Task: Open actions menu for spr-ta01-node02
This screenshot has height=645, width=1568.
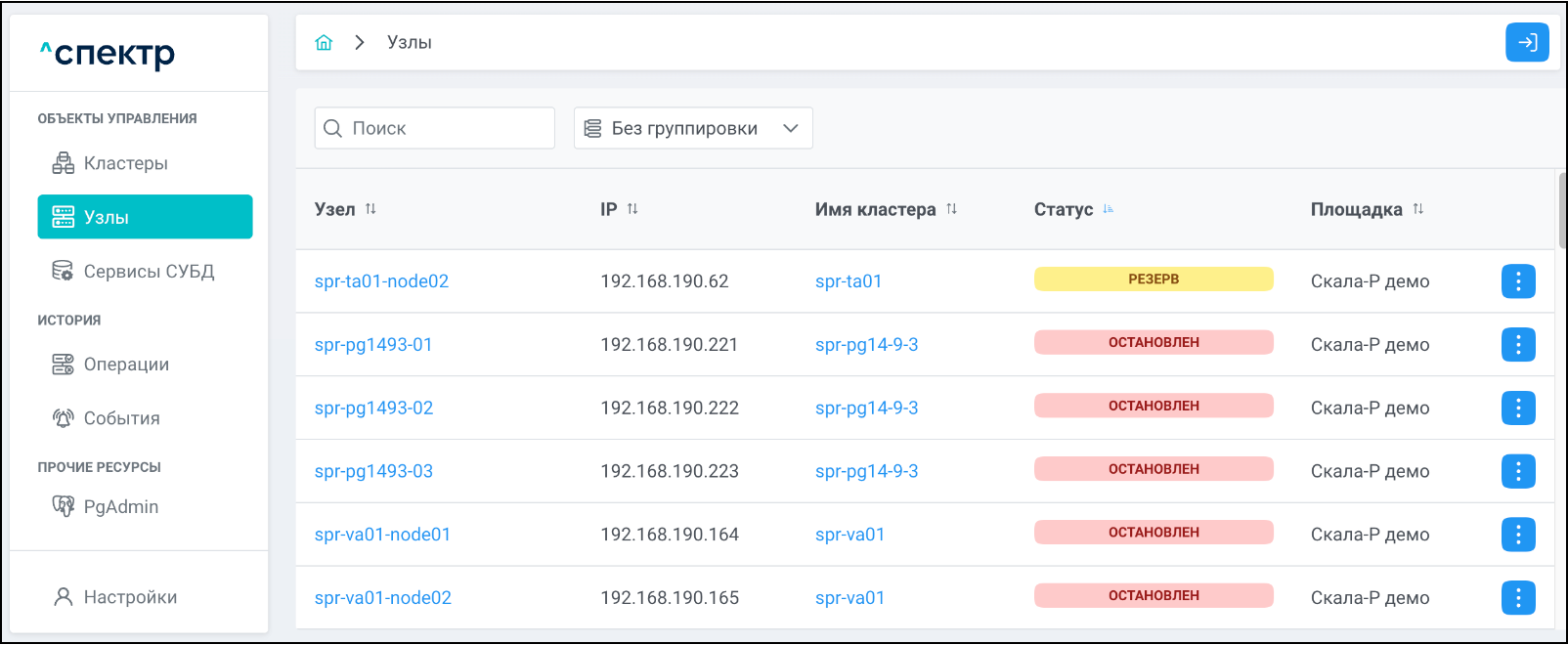Action: point(1517,281)
